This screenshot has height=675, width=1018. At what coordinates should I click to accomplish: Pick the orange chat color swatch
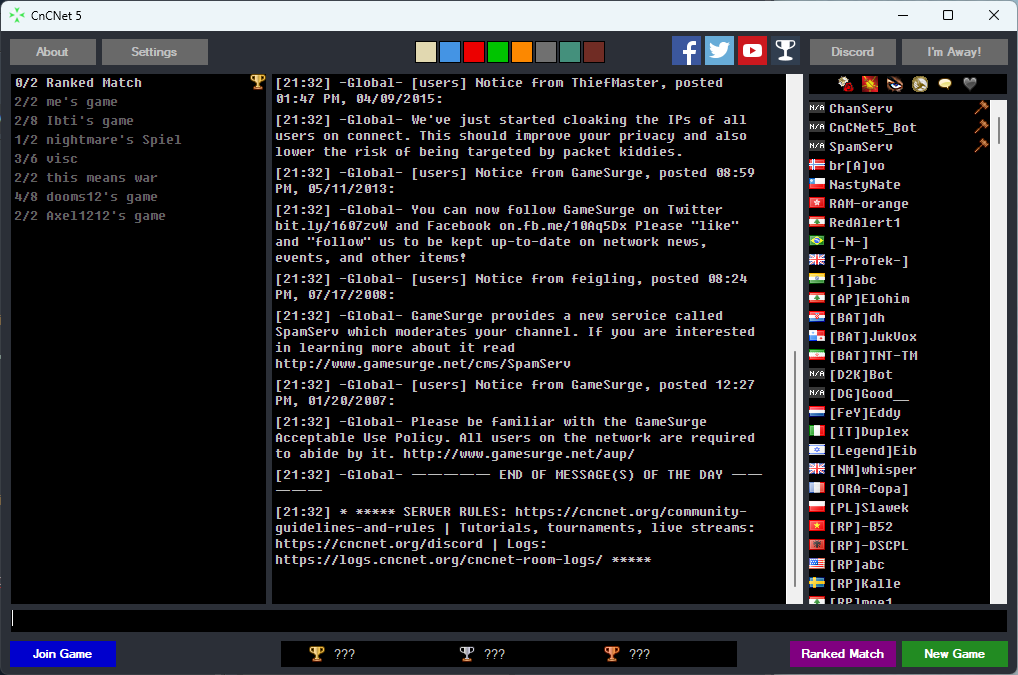[x=522, y=52]
